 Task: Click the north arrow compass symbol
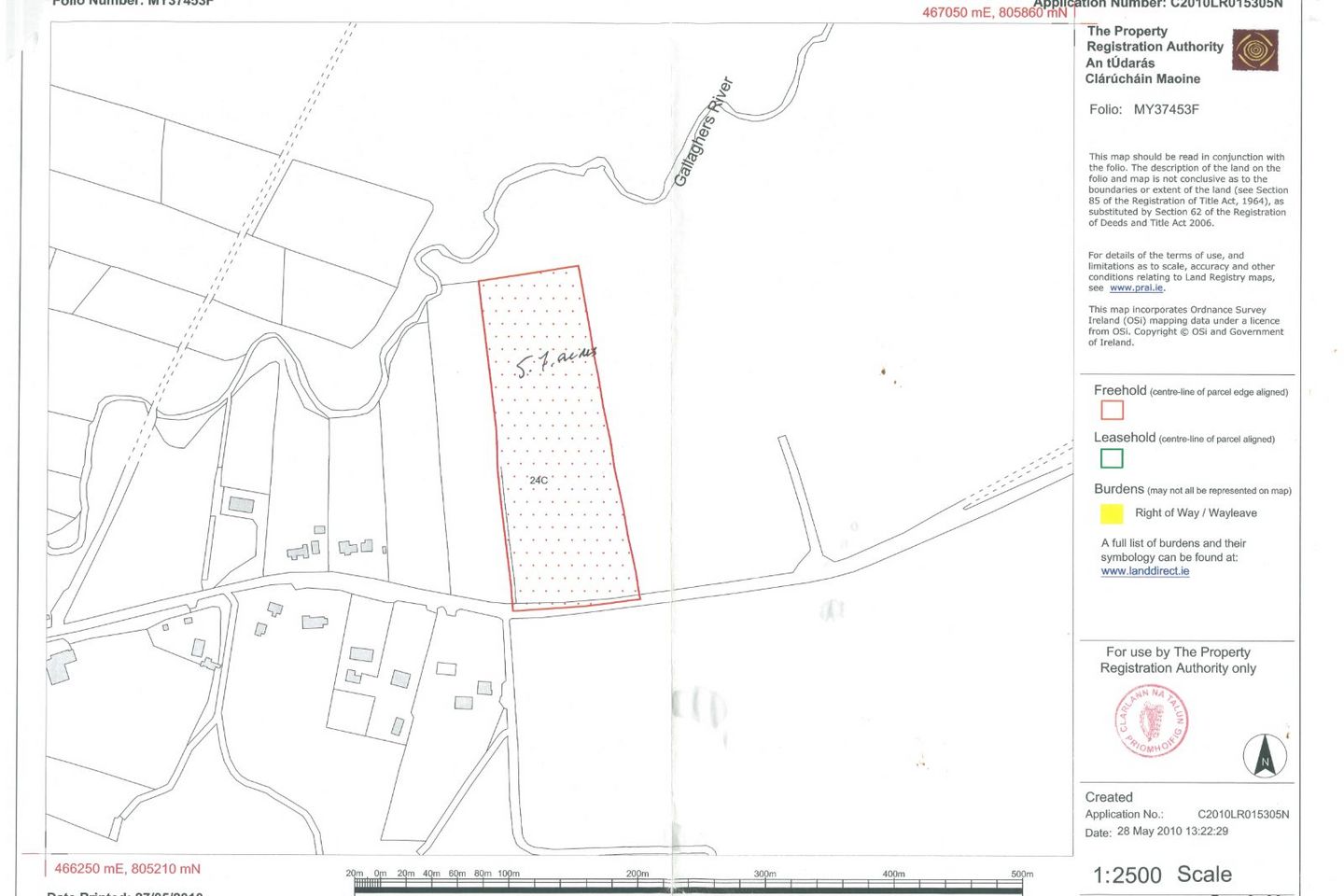pyautogui.click(x=1265, y=755)
